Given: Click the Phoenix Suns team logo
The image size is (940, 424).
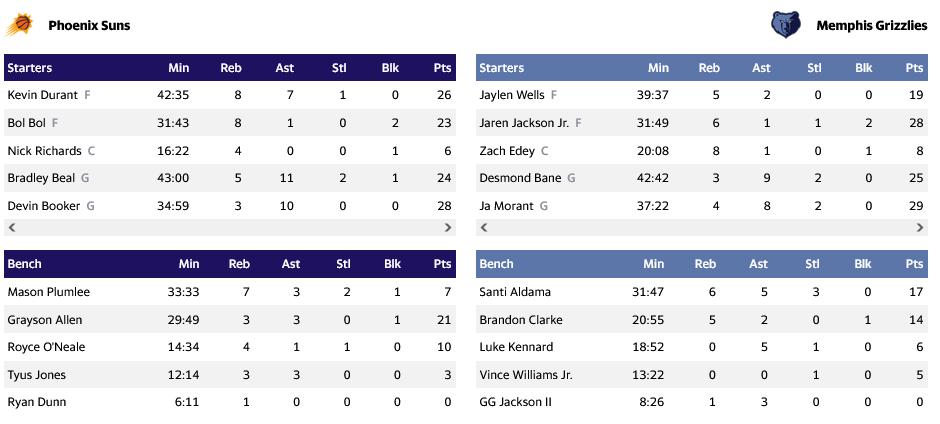Looking at the screenshot, I should [x=19, y=25].
